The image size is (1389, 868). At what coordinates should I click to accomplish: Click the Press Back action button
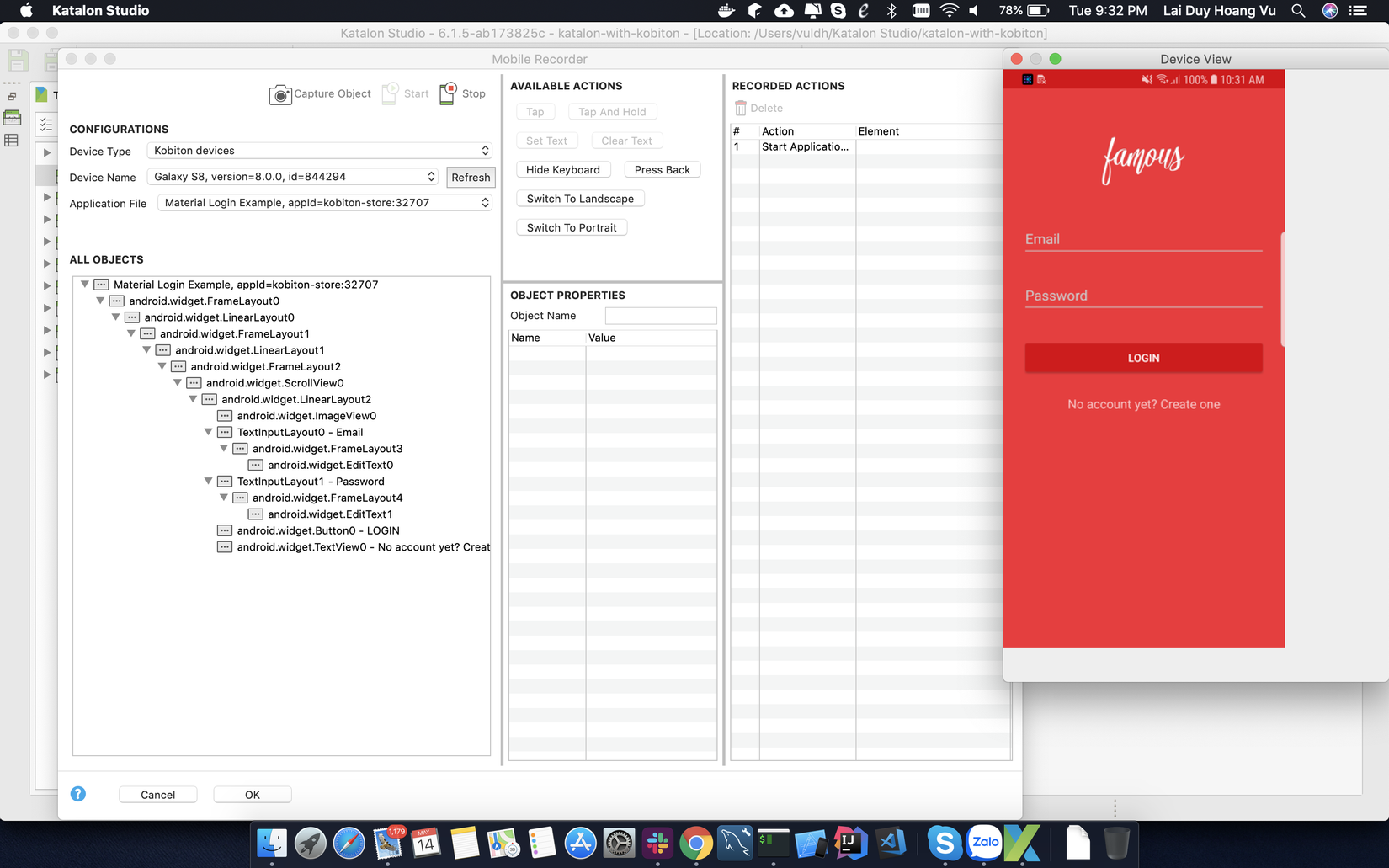pos(663,170)
